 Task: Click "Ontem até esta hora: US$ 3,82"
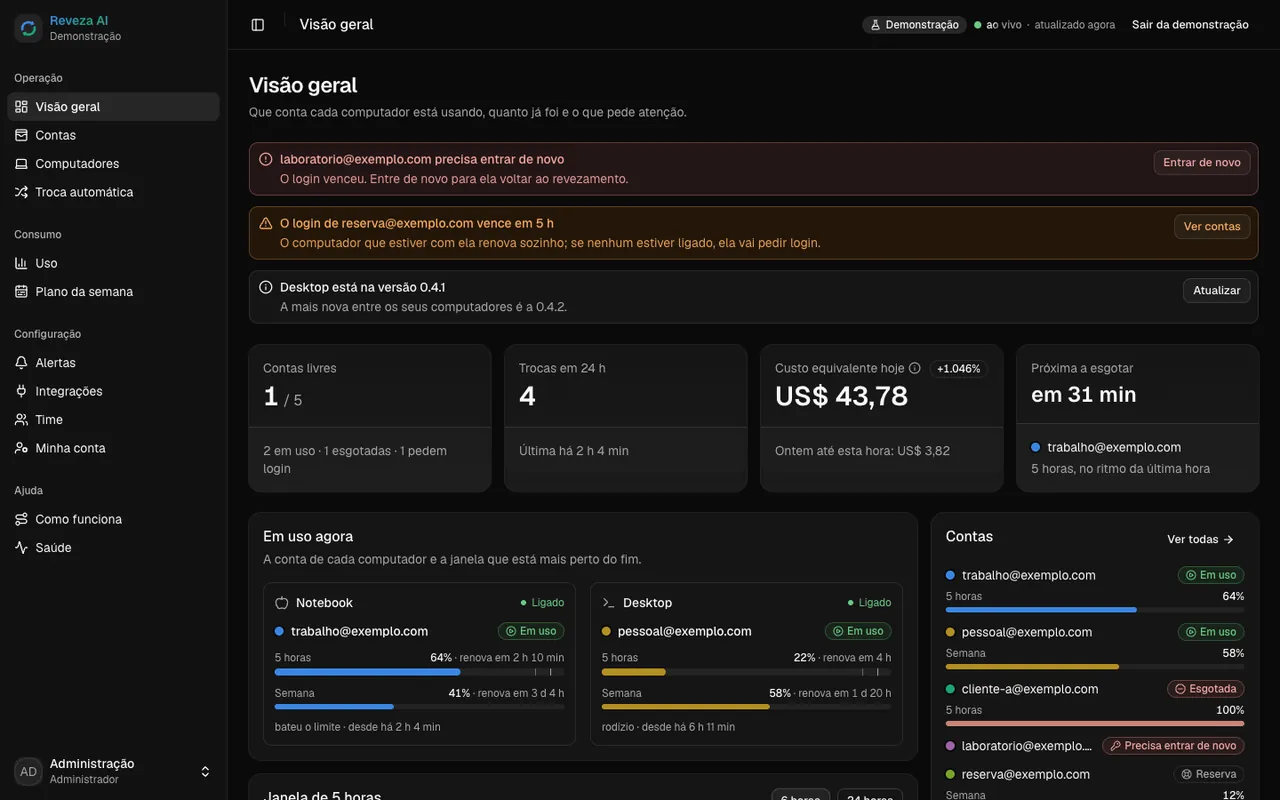pyautogui.click(x=863, y=451)
